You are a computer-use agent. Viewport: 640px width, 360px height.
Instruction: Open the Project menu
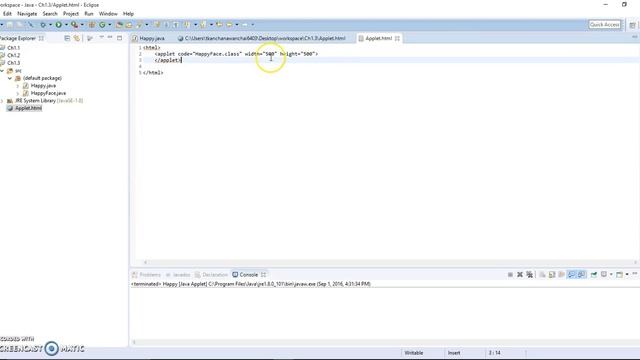pyautogui.click(x=71, y=13)
